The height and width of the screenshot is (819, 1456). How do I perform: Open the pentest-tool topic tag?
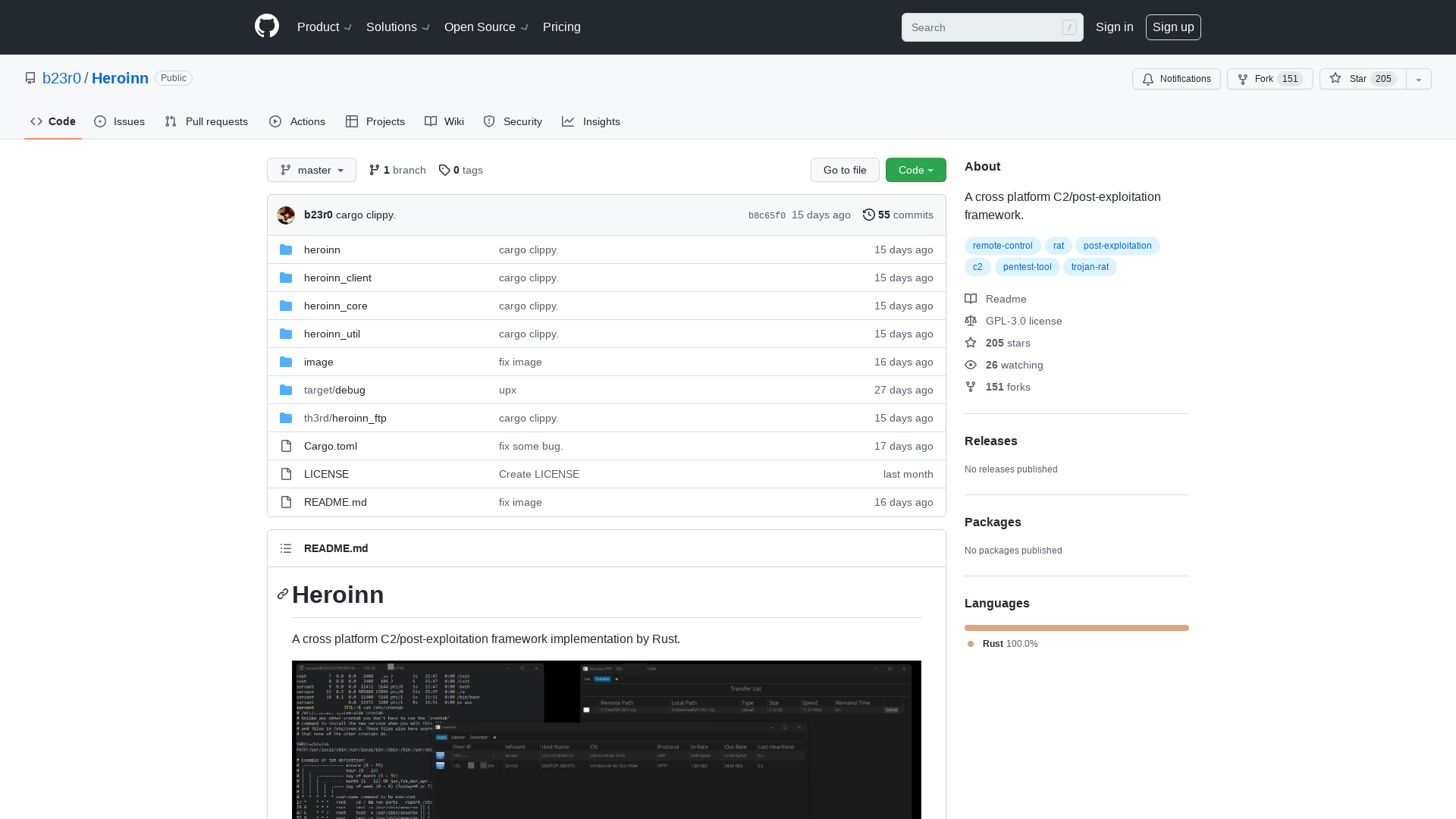tap(1027, 267)
